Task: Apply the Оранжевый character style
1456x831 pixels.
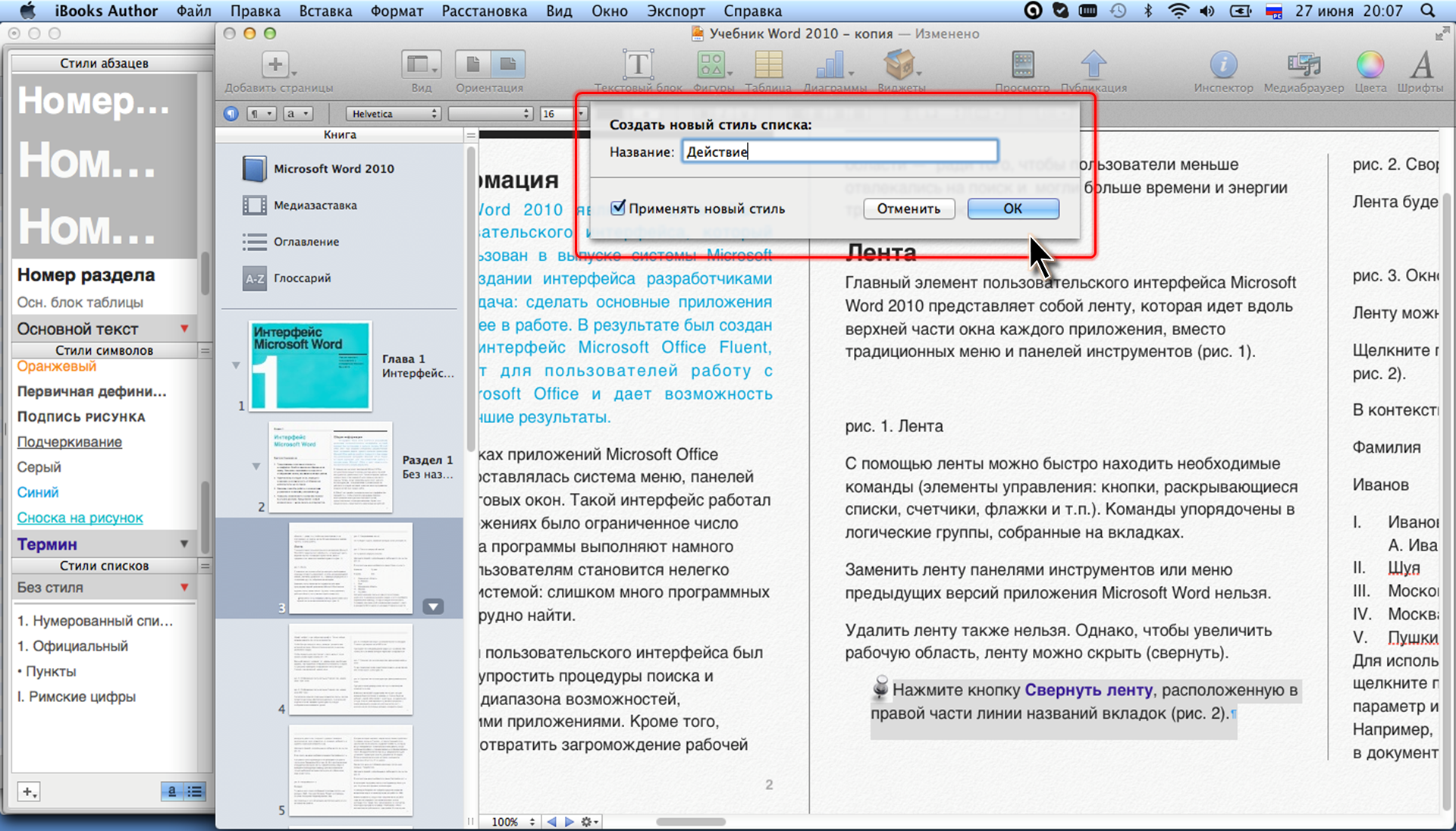Action: (57, 366)
